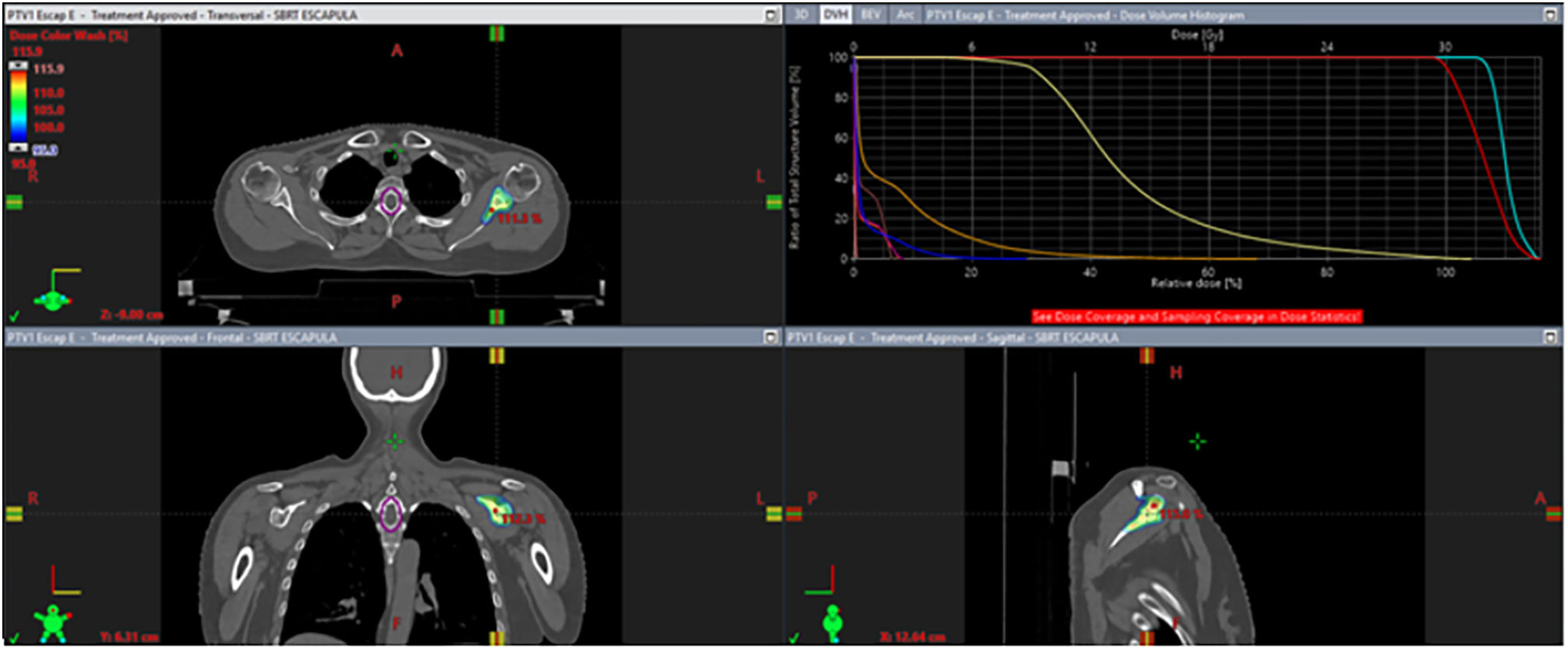Maximize the Sagittal view pane
1568x650 pixels.
pyautogui.click(x=1550, y=337)
